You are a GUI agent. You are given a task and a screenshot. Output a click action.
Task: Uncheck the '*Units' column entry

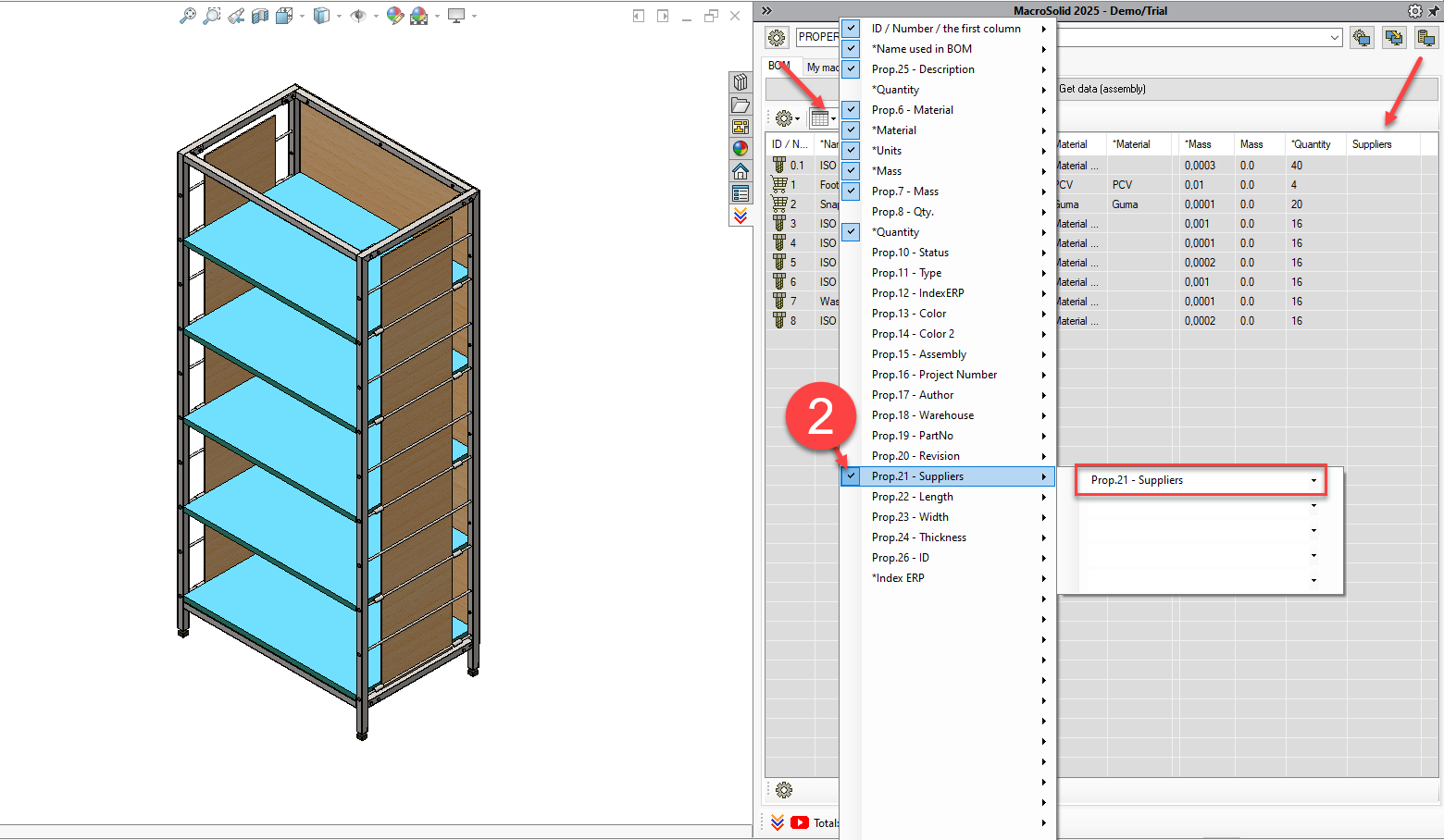click(x=852, y=151)
